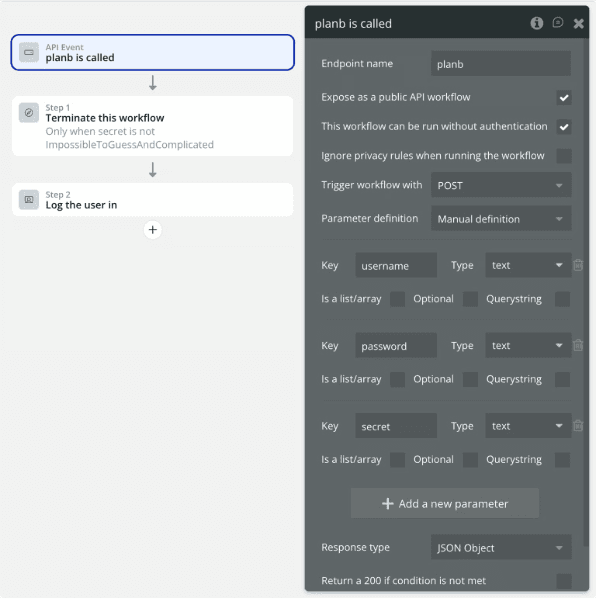Image resolution: width=596 pixels, height=599 pixels.
Task: Click the Log the user in step icon
Action: (29, 200)
